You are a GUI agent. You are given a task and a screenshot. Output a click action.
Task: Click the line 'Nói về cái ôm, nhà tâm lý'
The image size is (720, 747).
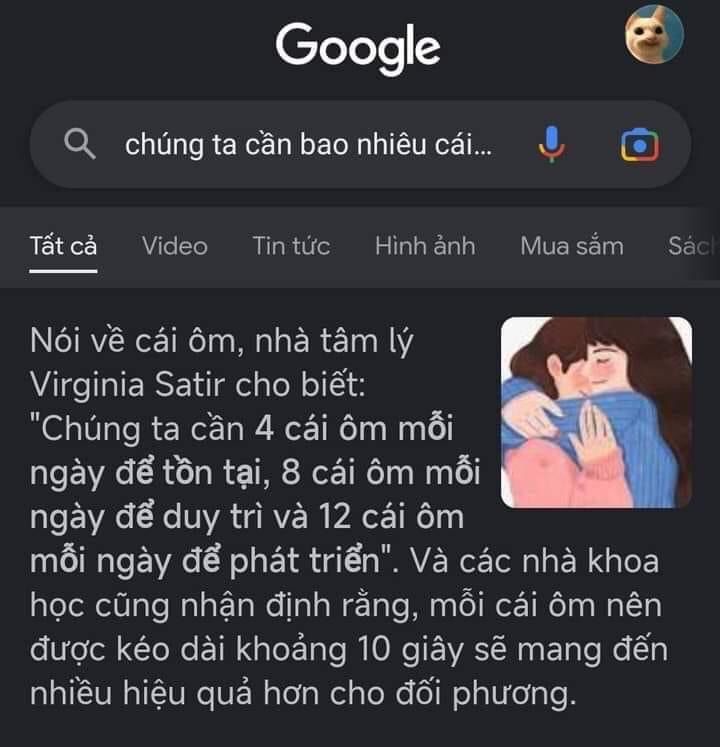[x=222, y=342]
